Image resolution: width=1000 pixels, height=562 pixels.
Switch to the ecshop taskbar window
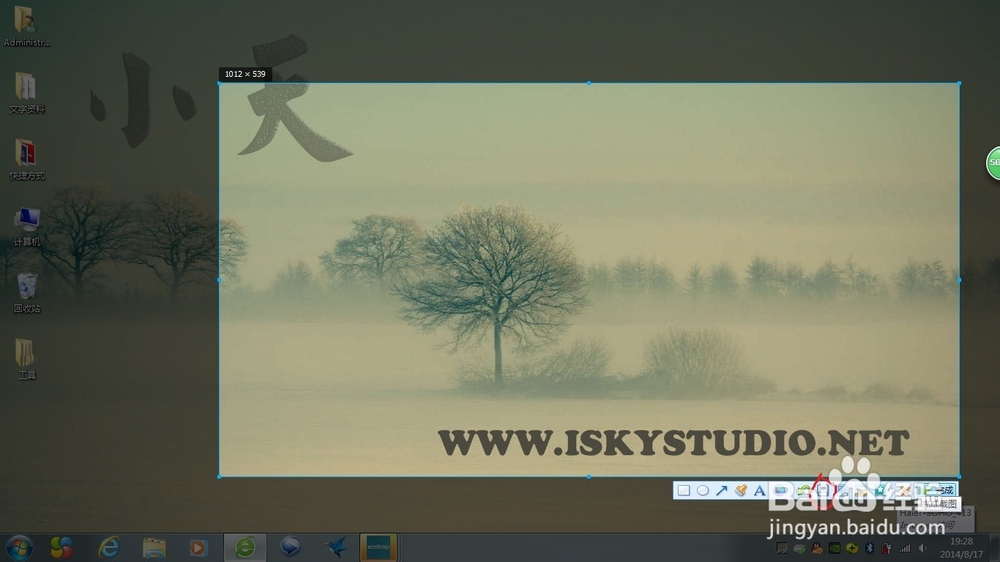[378, 547]
